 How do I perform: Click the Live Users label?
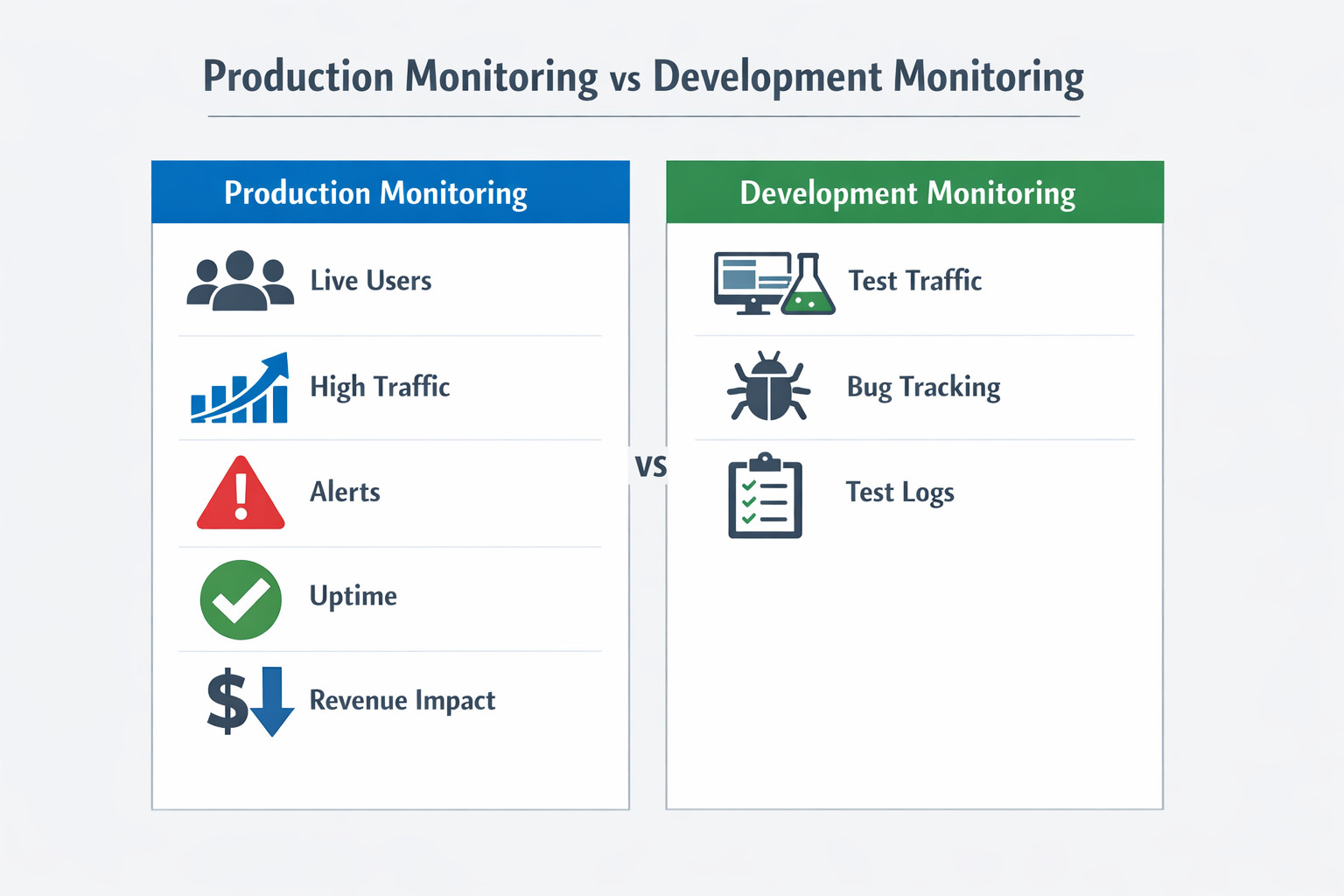(371, 281)
